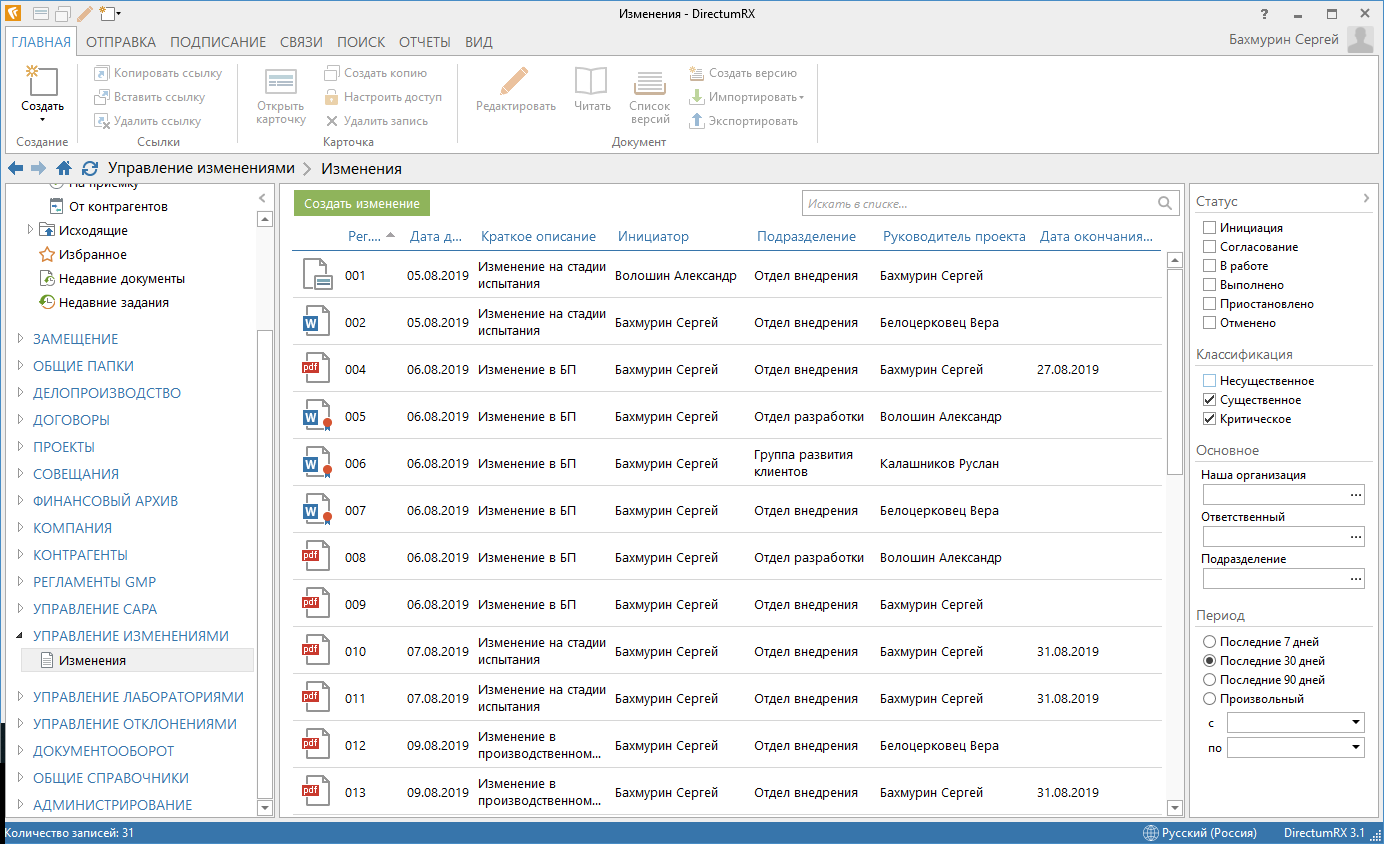Open the ОТЧЕТЫ tab
Screen dimensions: 1384x844
click(425, 42)
